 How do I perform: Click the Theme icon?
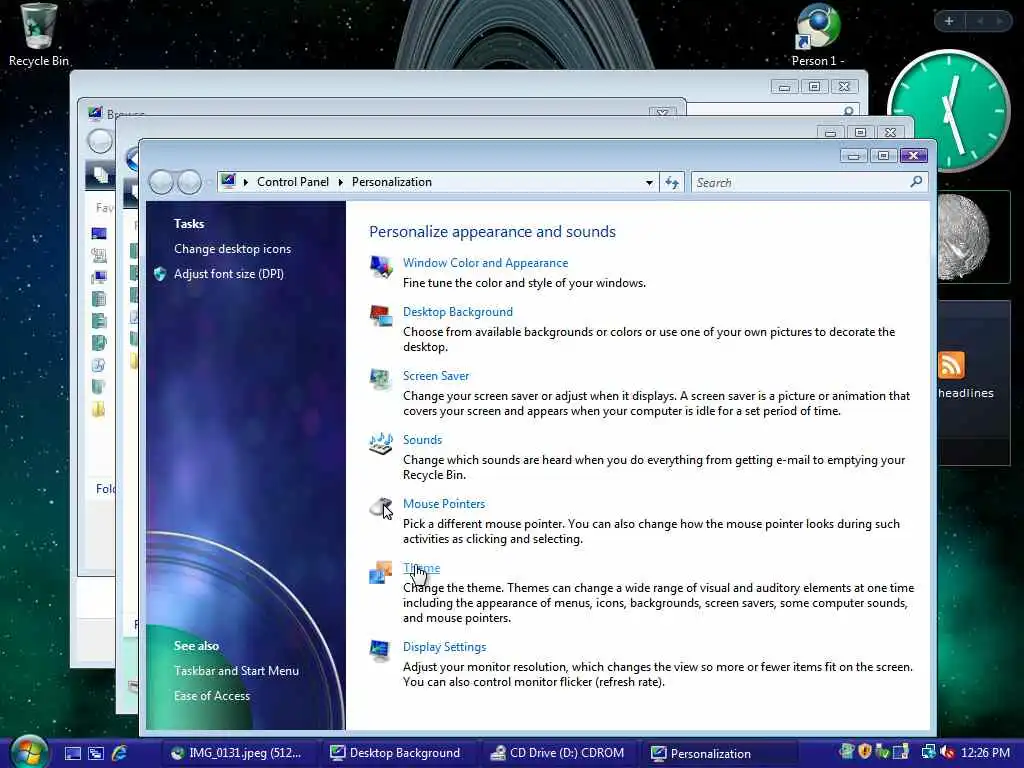pos(381,571)
